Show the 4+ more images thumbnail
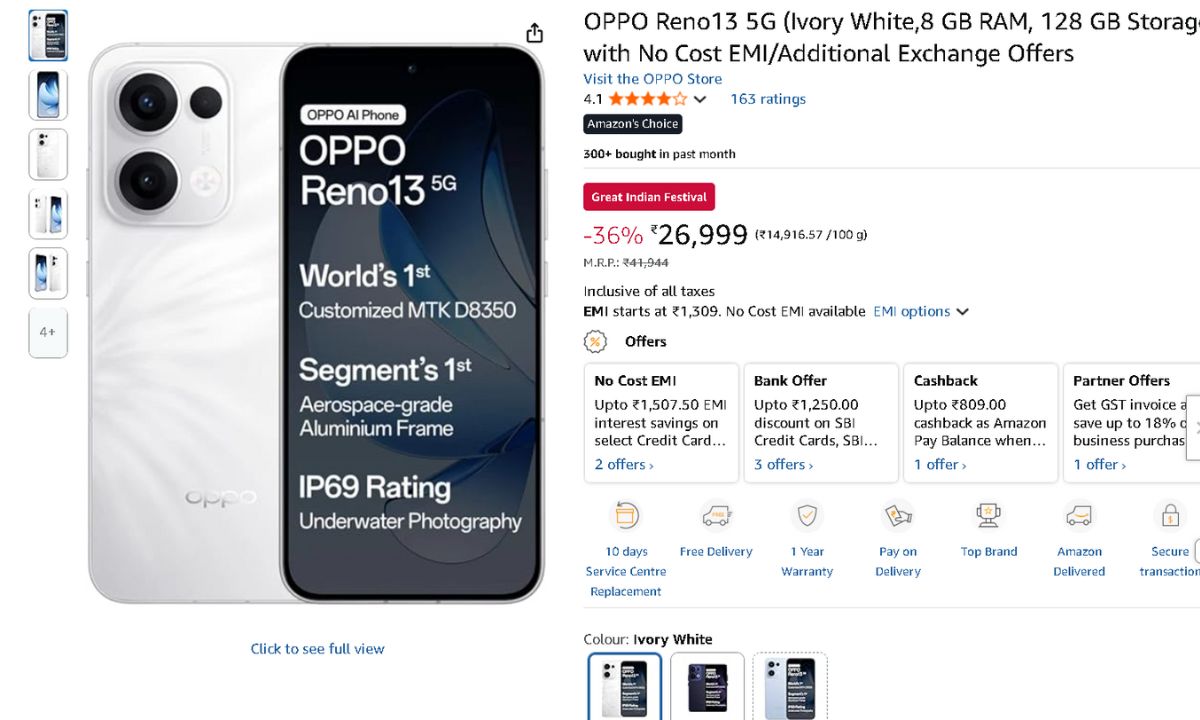 (48, 333)
